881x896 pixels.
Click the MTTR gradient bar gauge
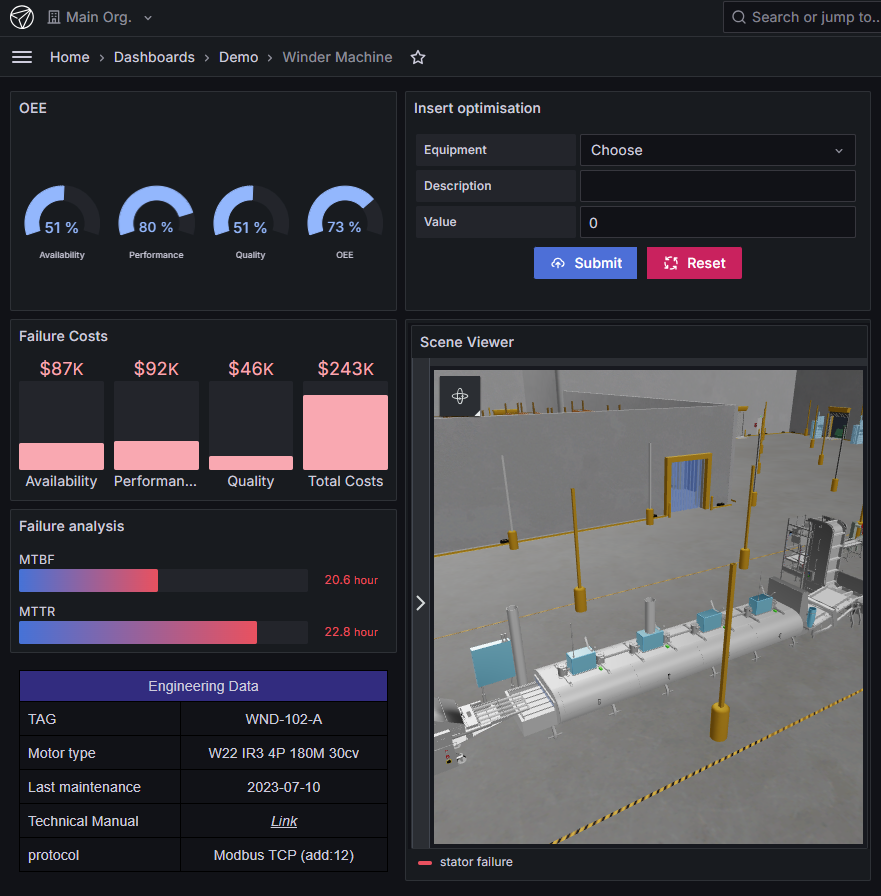coord(138,632)
